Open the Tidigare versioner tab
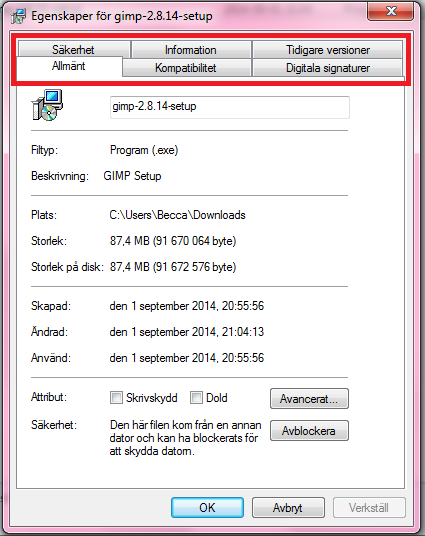The height and width of the screenshot is (536, 425). (328, 50)
